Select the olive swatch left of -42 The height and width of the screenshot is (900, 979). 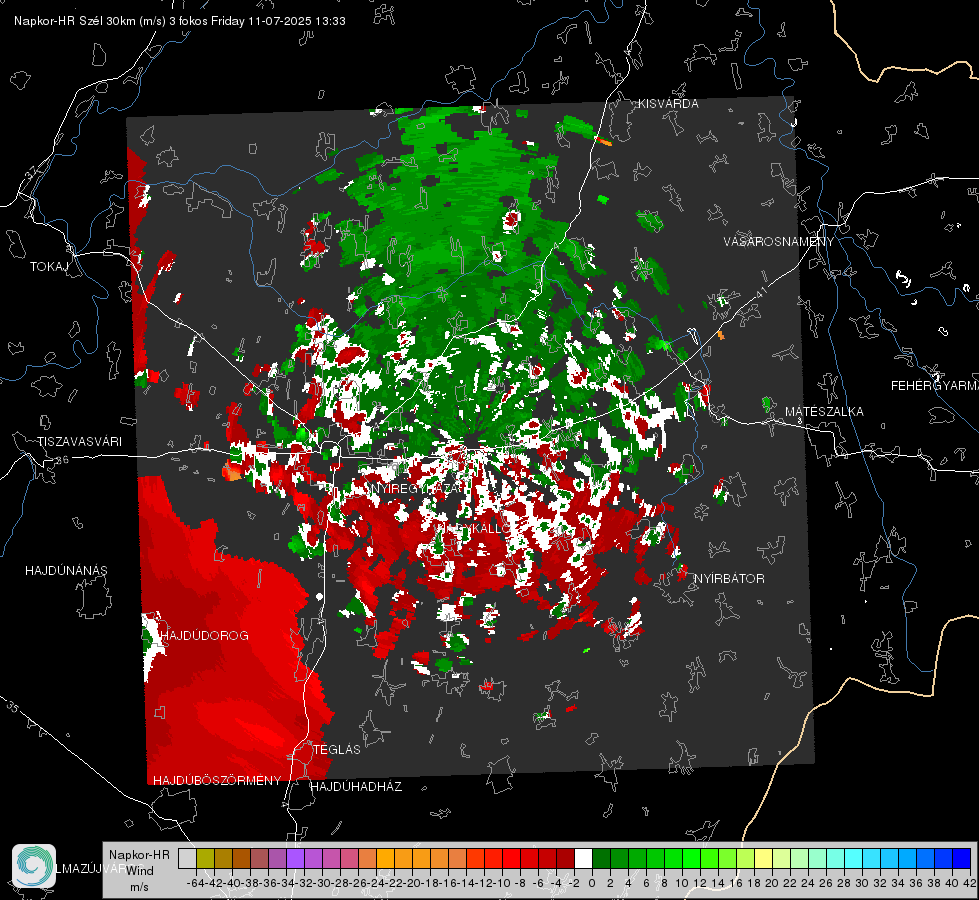coord(205,859)
